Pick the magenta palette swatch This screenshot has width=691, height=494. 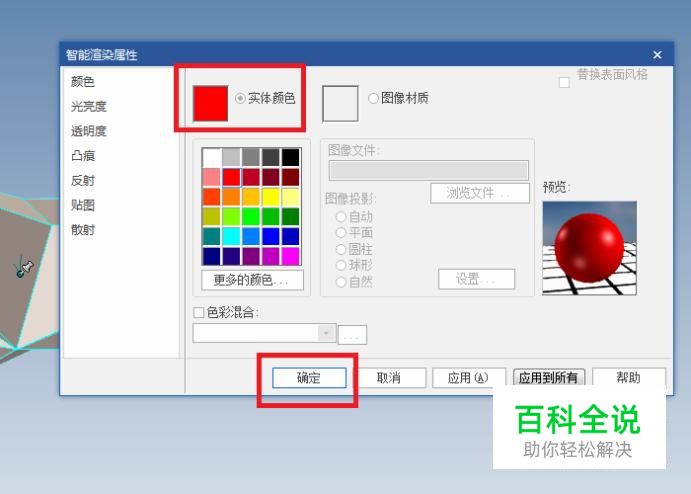point(290,256)
